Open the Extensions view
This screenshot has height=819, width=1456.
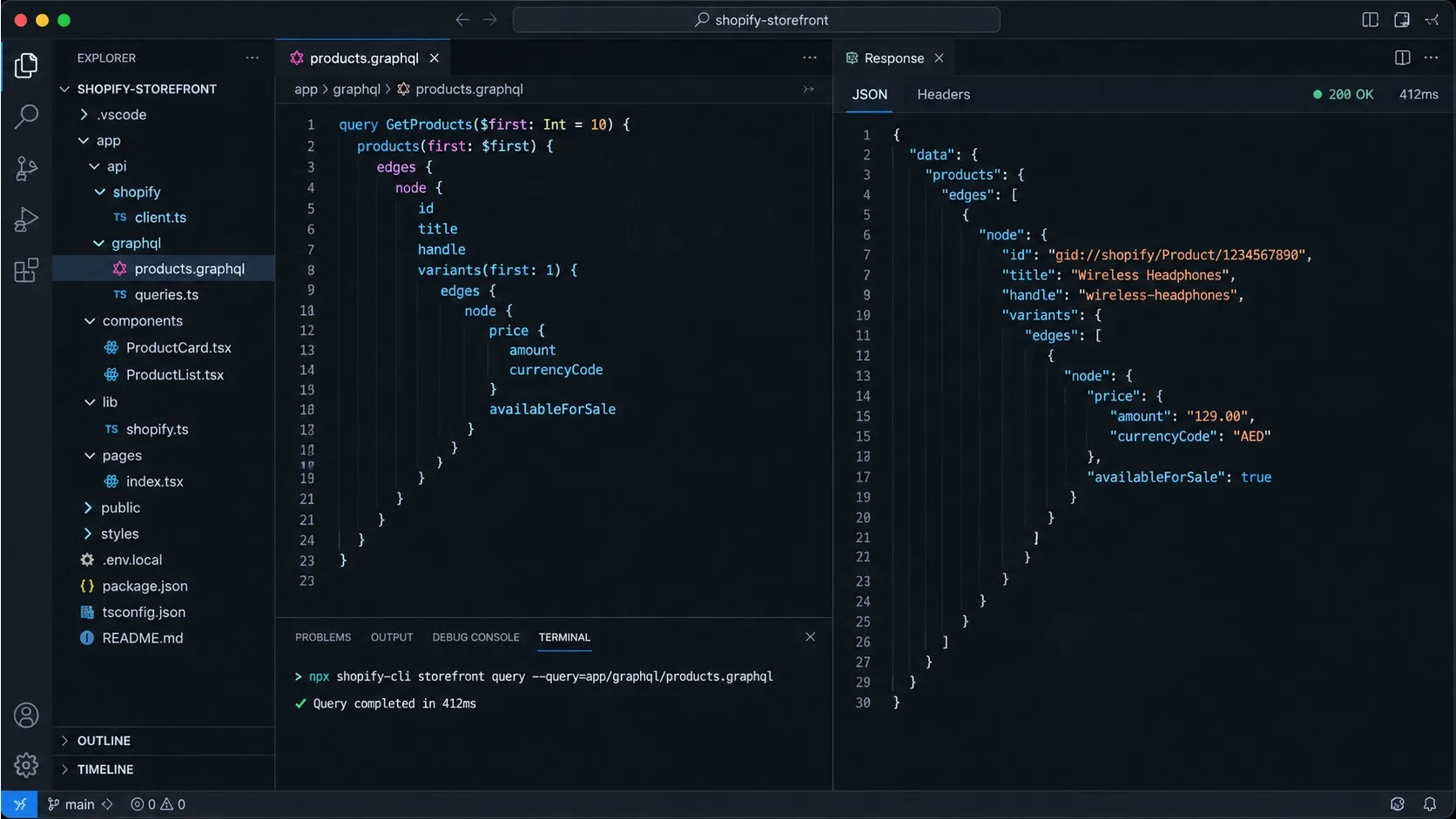click(26, 270)
